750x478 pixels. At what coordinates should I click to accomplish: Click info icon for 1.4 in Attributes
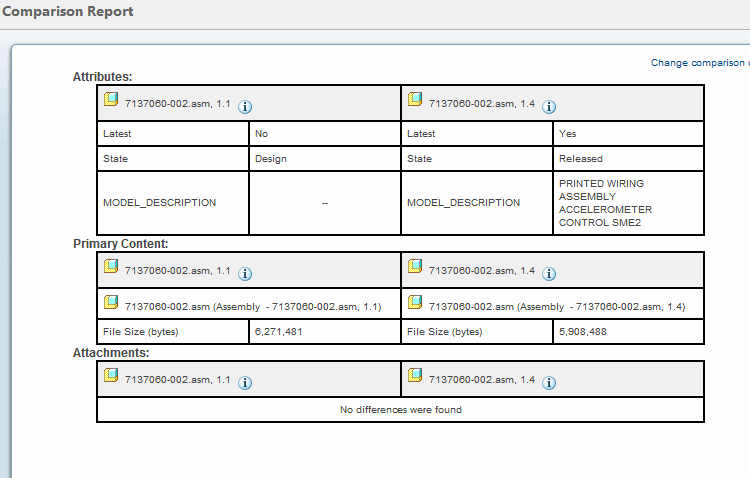point(549,107)
